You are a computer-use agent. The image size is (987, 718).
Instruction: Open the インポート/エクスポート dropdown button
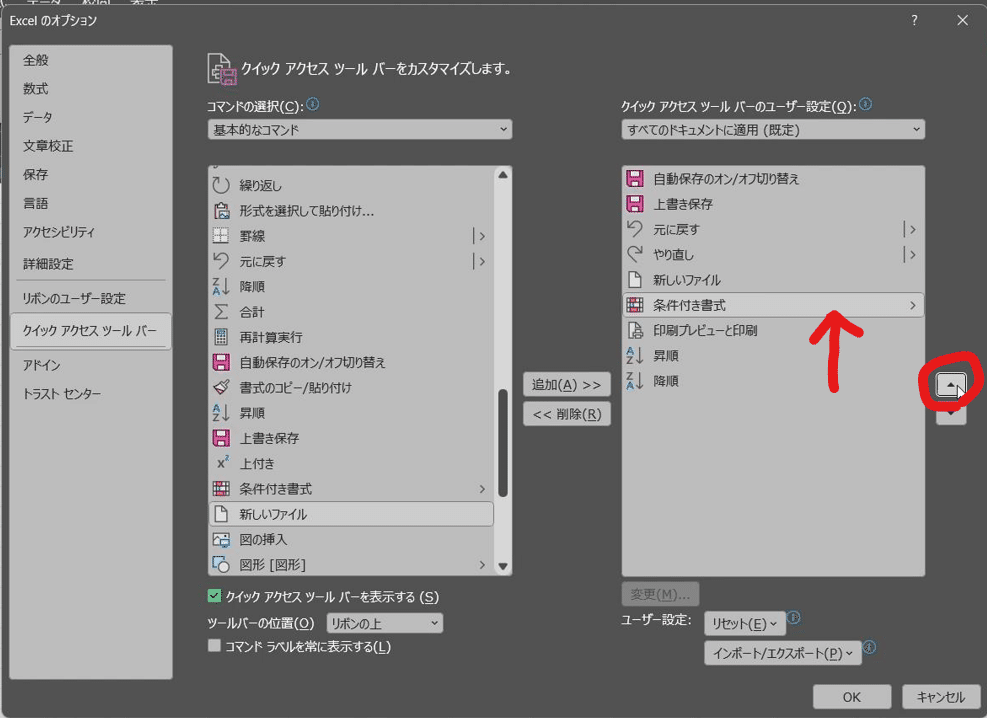tap(782, 653)
